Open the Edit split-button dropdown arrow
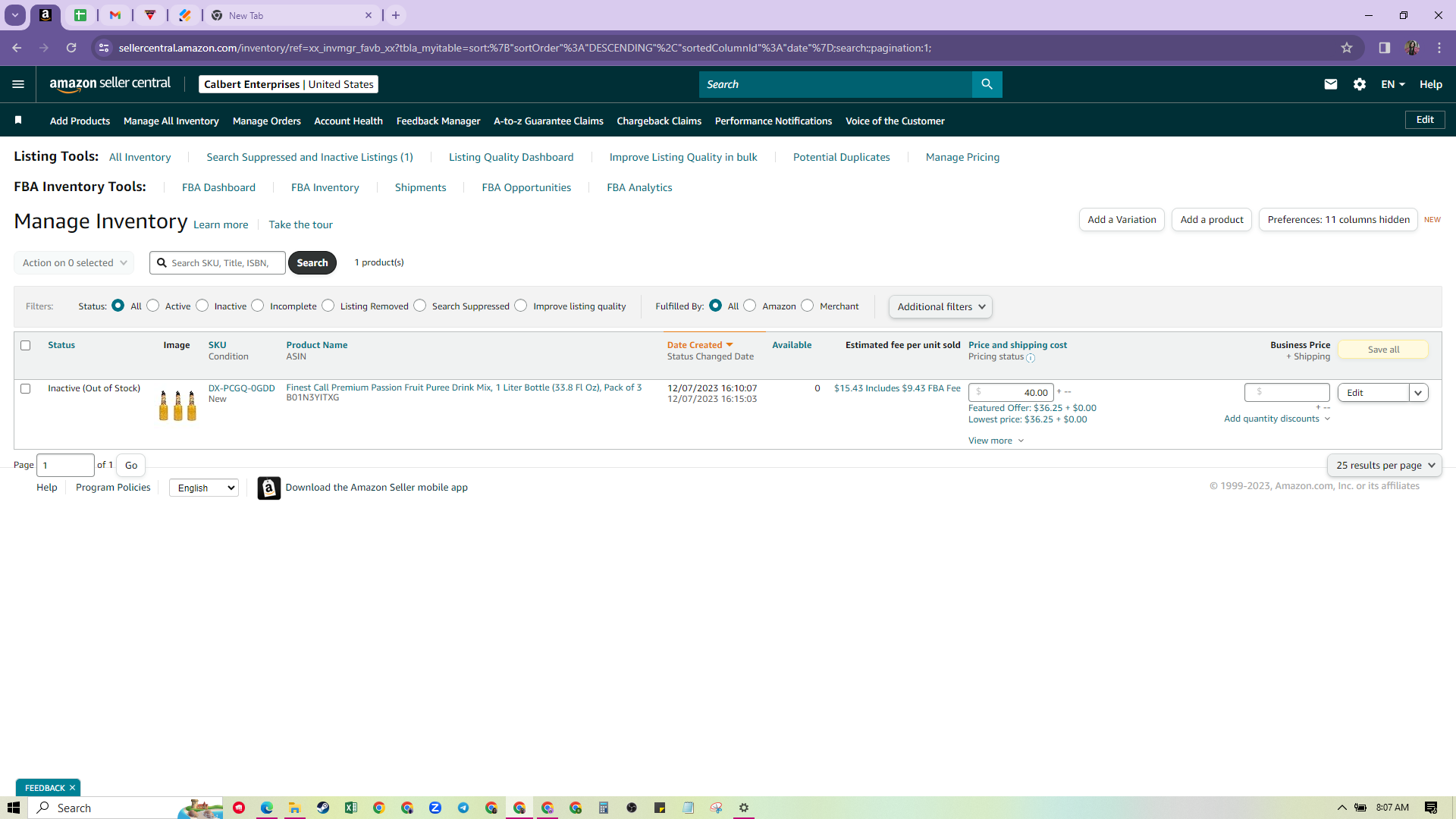 1418,393
